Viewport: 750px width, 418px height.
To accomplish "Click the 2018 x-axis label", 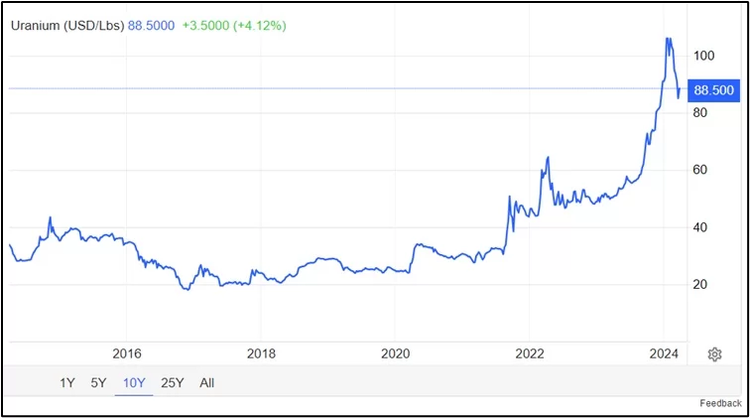I will 261,353.
